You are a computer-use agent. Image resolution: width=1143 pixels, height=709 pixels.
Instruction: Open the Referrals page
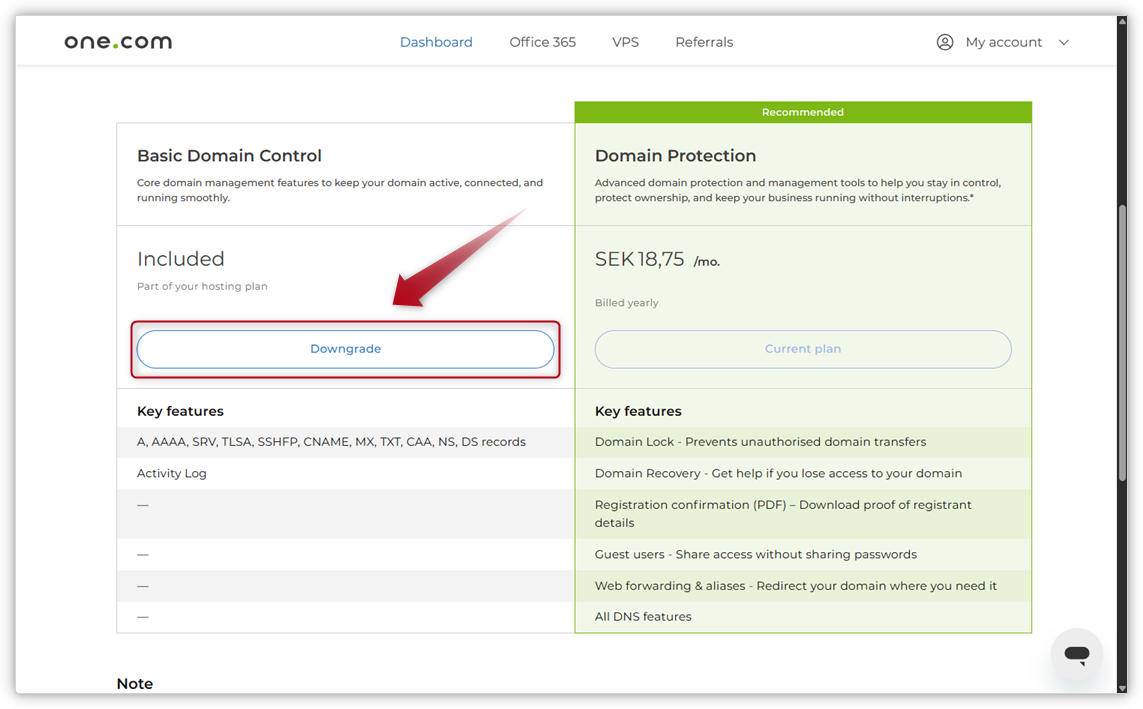coord(704,41)
